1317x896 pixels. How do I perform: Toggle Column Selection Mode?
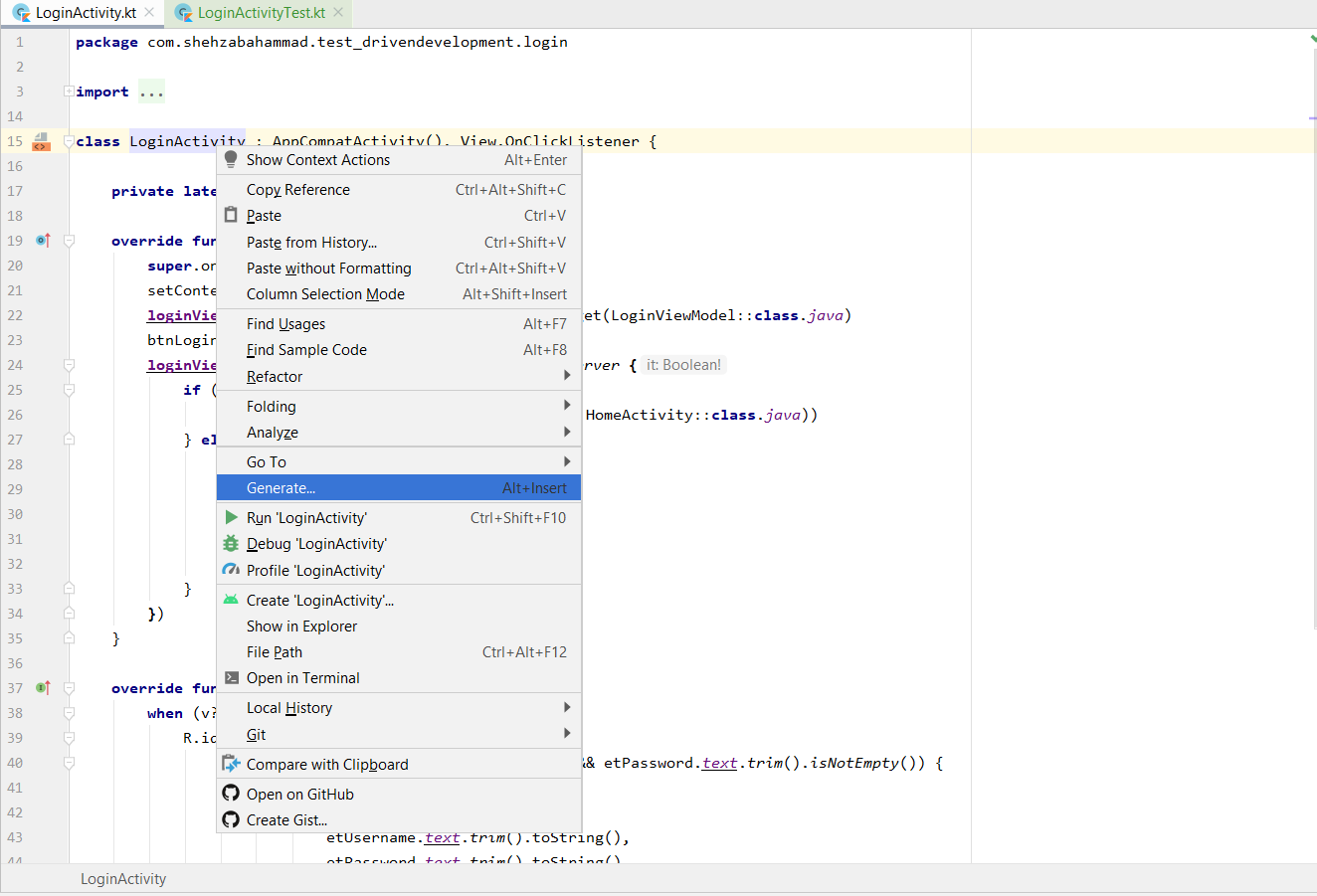click(325, 293)
